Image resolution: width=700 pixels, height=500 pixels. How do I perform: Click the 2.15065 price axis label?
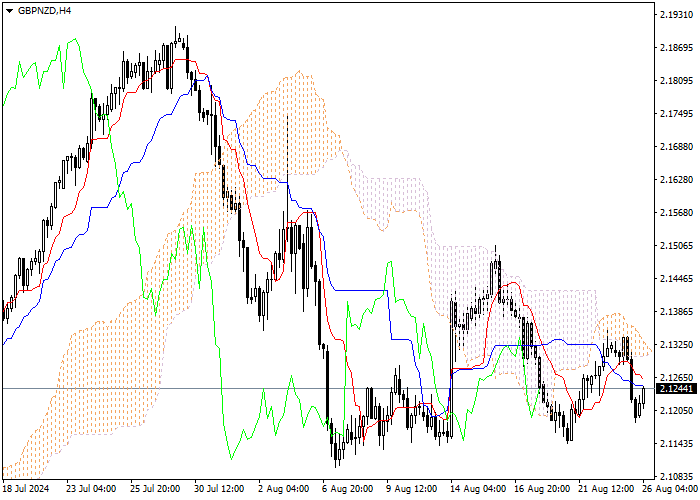676,246
